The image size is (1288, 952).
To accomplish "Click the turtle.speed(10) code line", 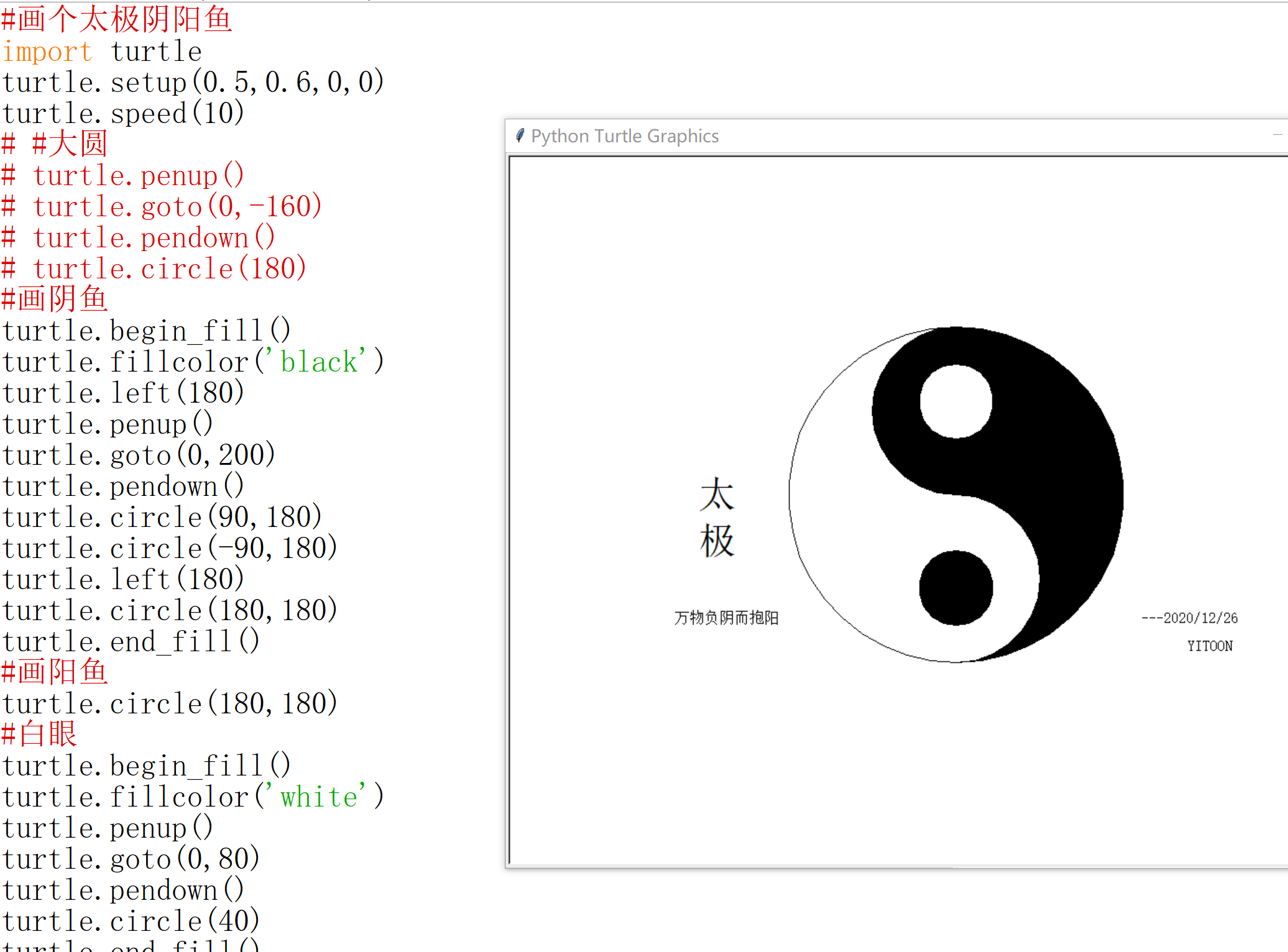I will 123,114.
